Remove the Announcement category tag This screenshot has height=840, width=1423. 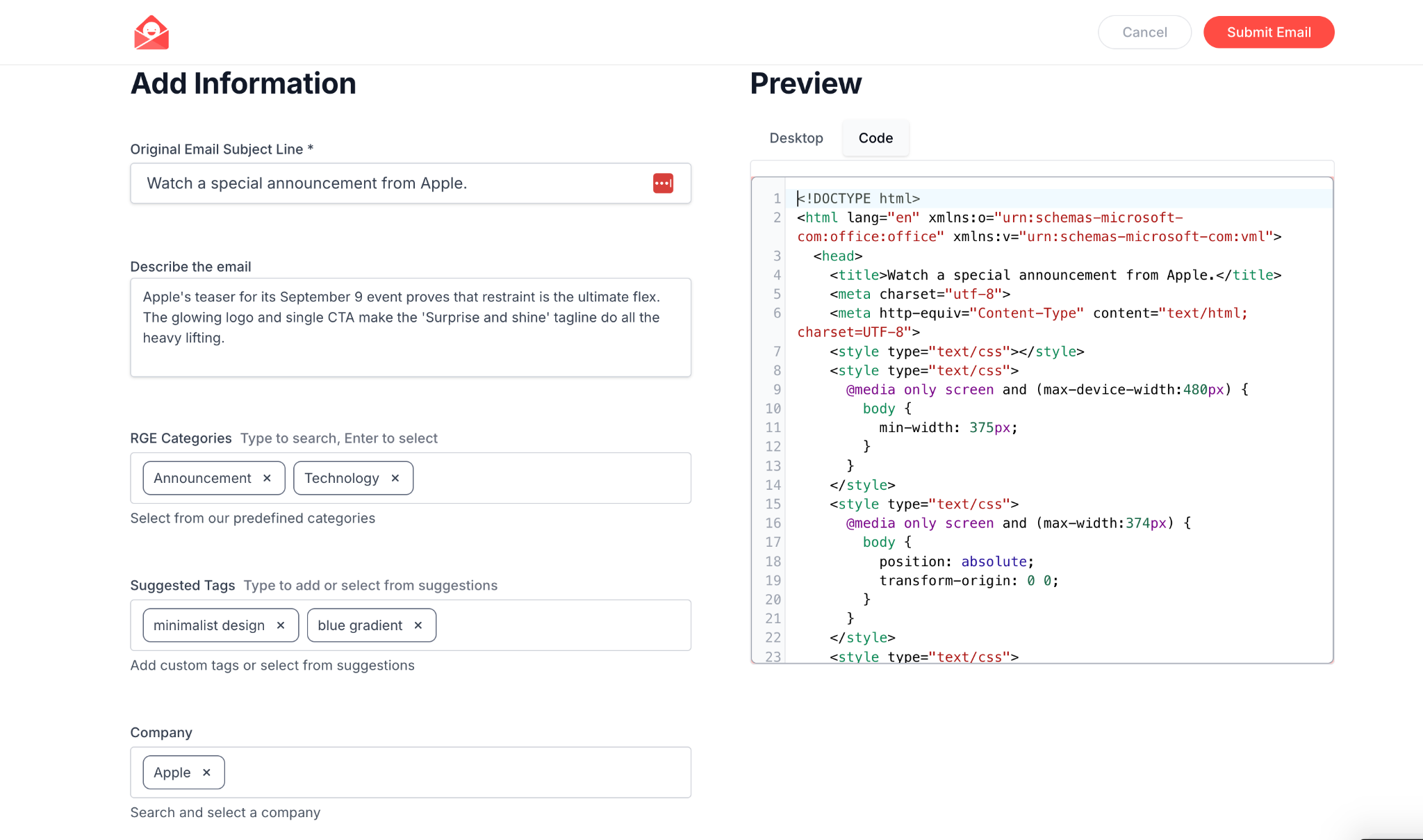tap(267, 478)
